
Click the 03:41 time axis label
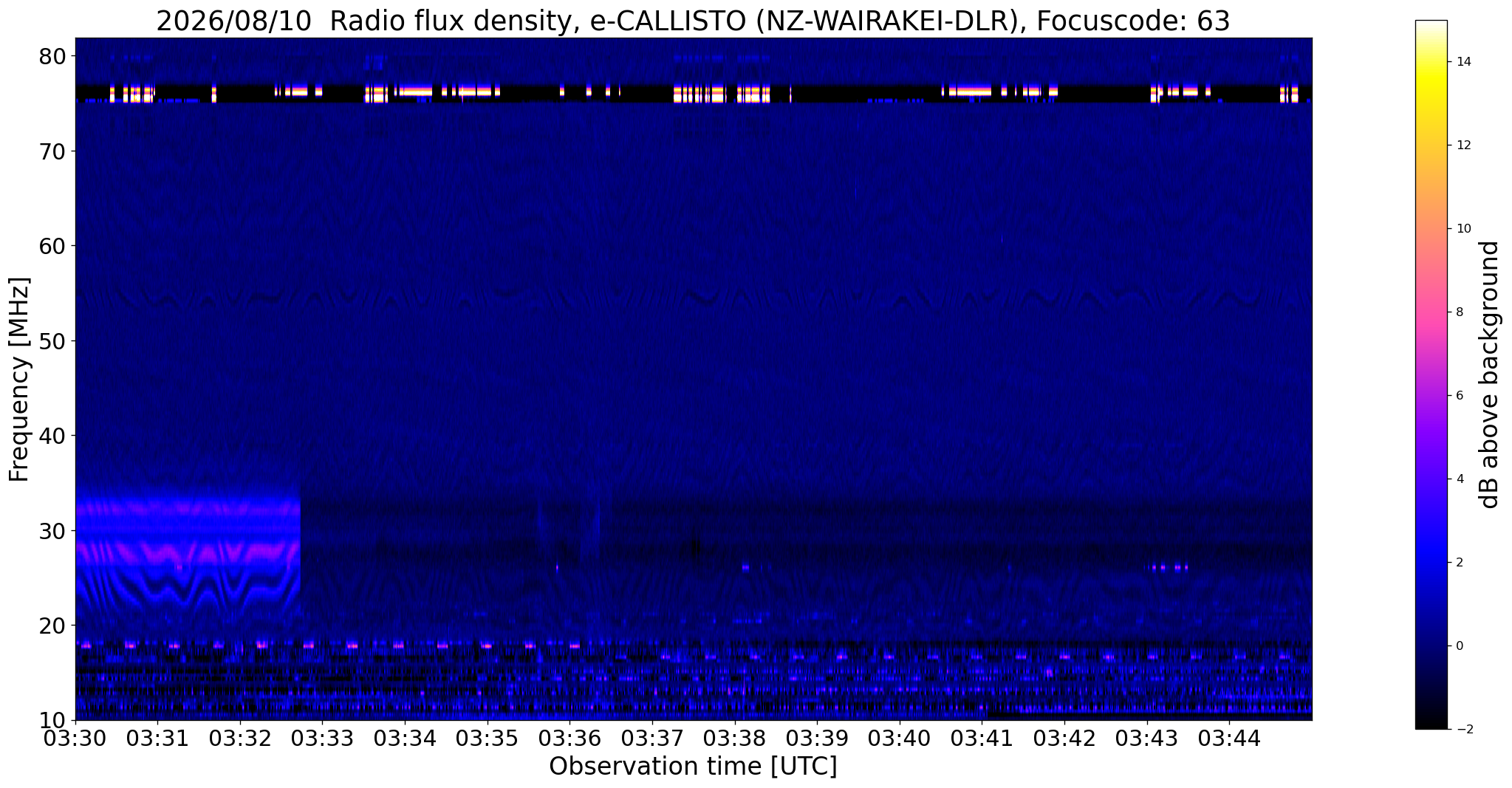[x=982, y=738]
